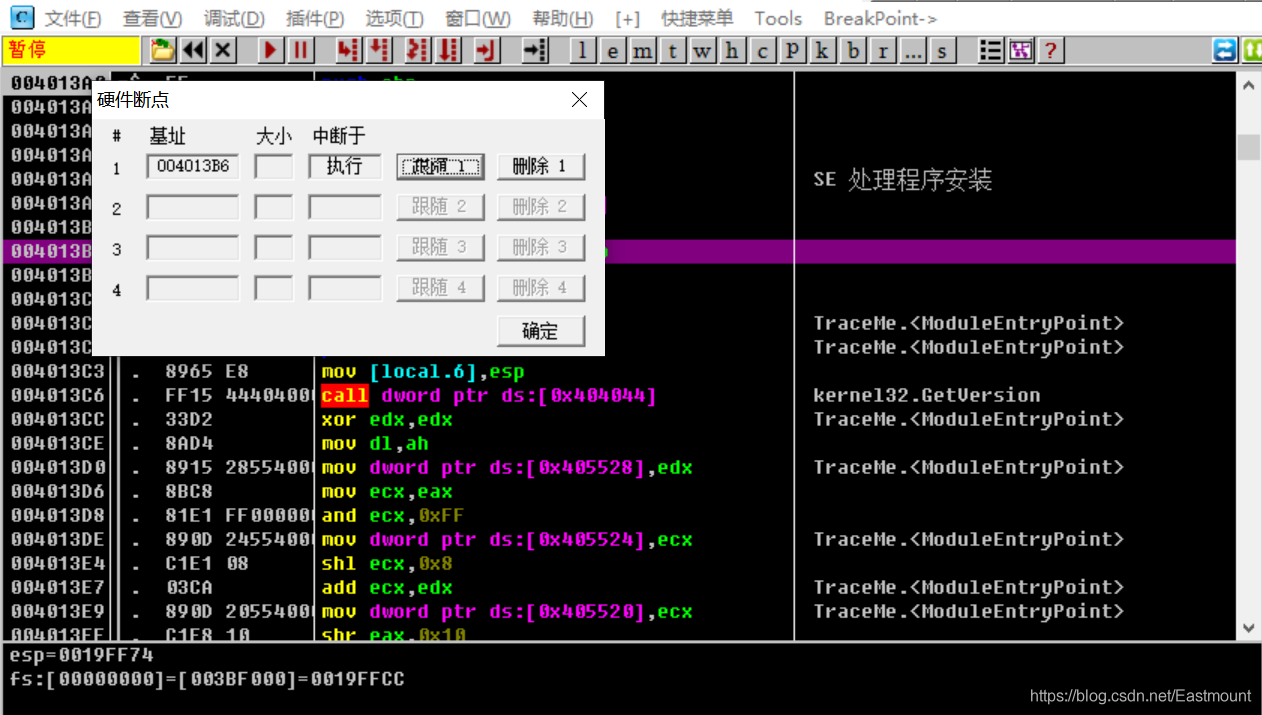Open breakpoints window with b button

(853, 50)
